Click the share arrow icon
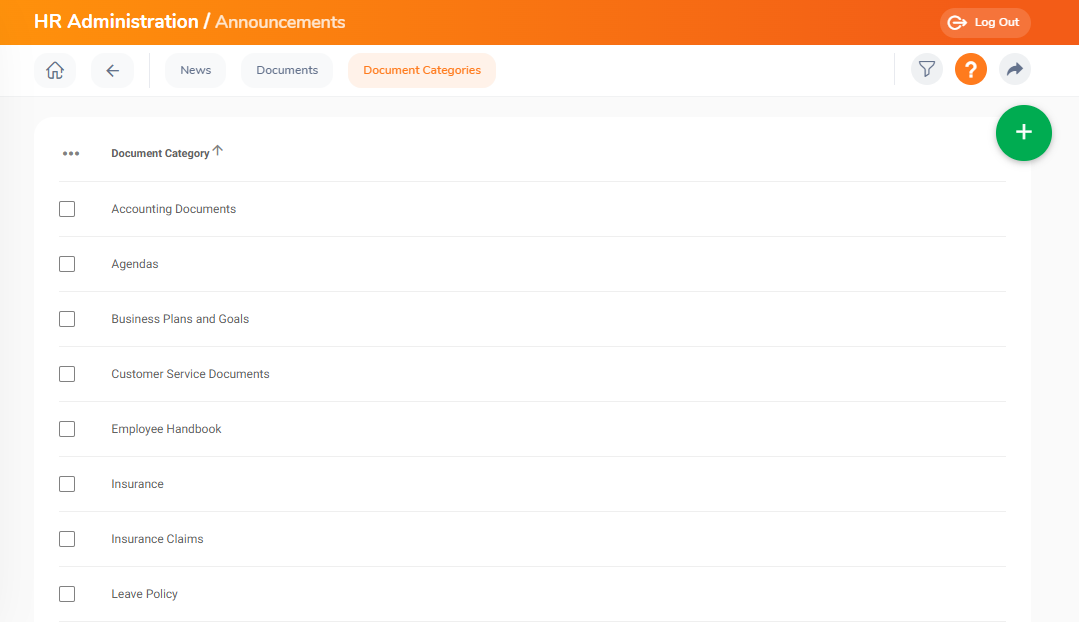Image resolution: width=1079 pixels, height=622 pixels. pyautogui.click(x=1015, y=69)
